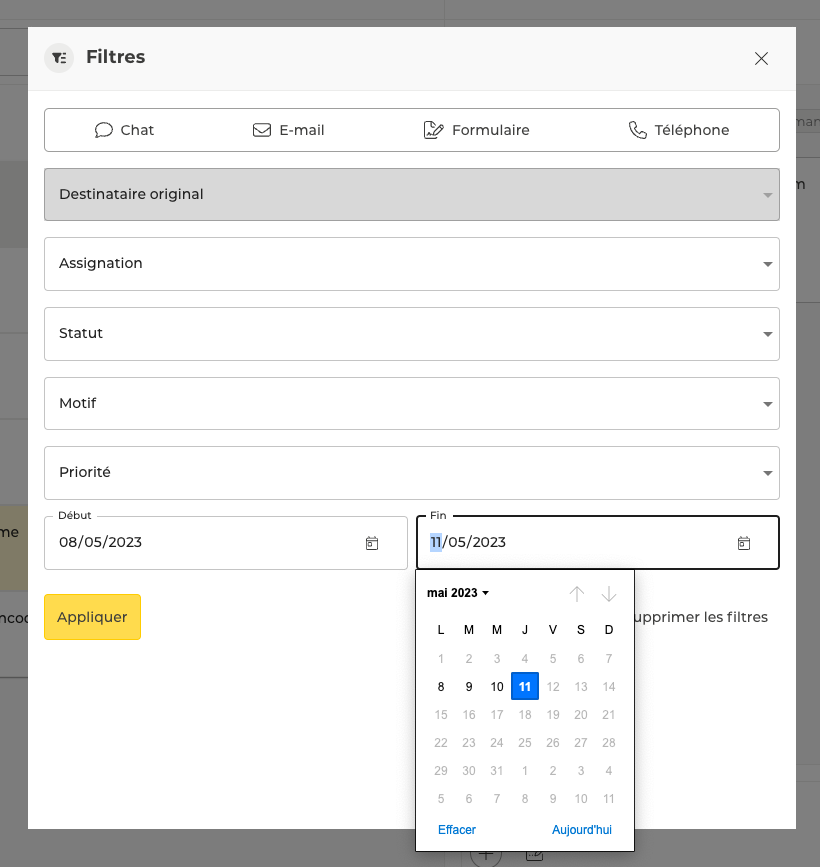The width and height of the screenshot is (820, 867).
Task: Expand the Assignation dropdown
Action: pyautogui.click(x=411, y=264)
